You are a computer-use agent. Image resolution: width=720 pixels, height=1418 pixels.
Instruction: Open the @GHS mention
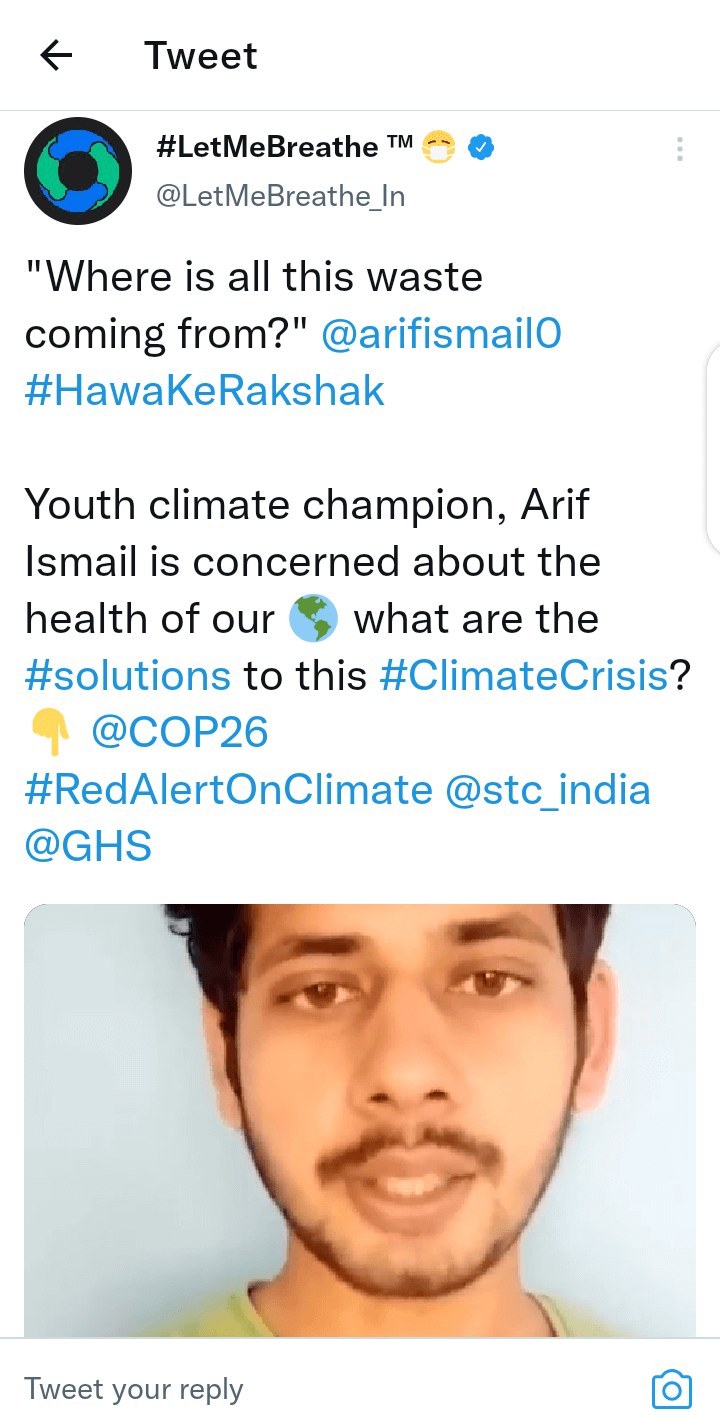88,848
